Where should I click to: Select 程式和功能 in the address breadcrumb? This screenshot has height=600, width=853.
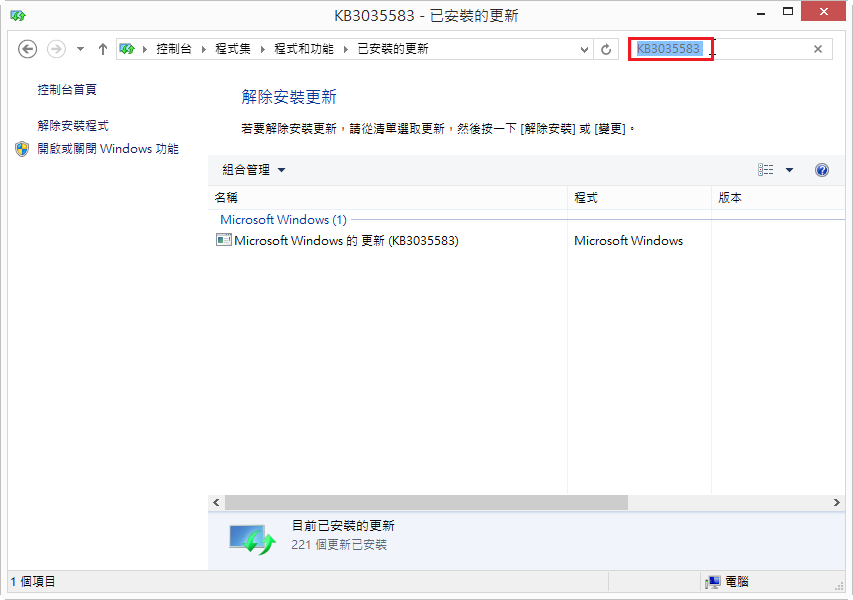[x=304, y=49]
